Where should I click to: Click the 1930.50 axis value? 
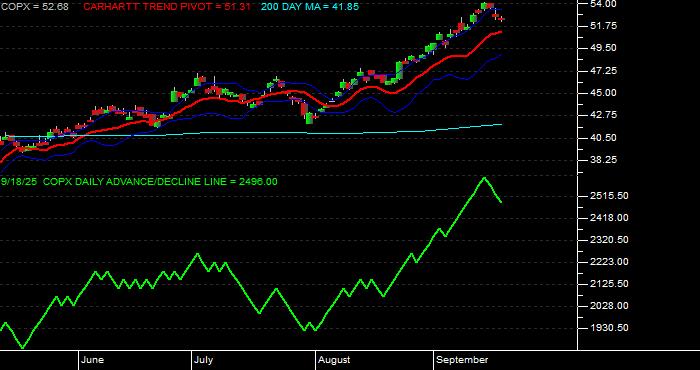point(610,328)
